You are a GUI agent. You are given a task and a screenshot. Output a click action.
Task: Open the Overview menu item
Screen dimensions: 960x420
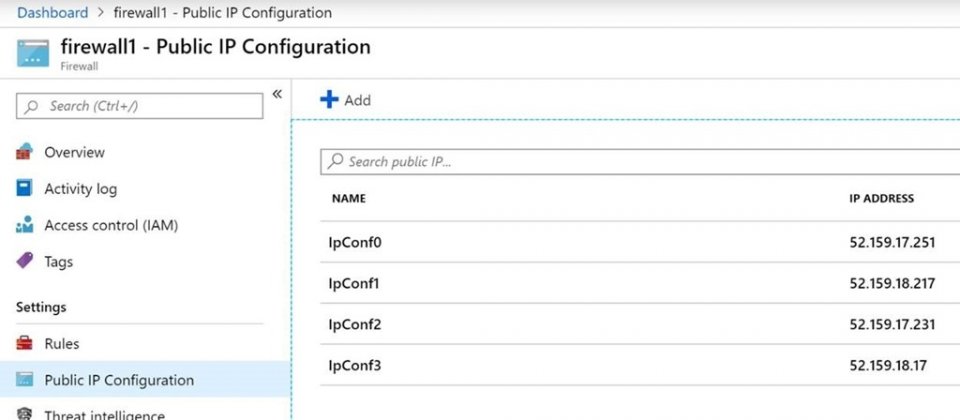pos(74,152)
